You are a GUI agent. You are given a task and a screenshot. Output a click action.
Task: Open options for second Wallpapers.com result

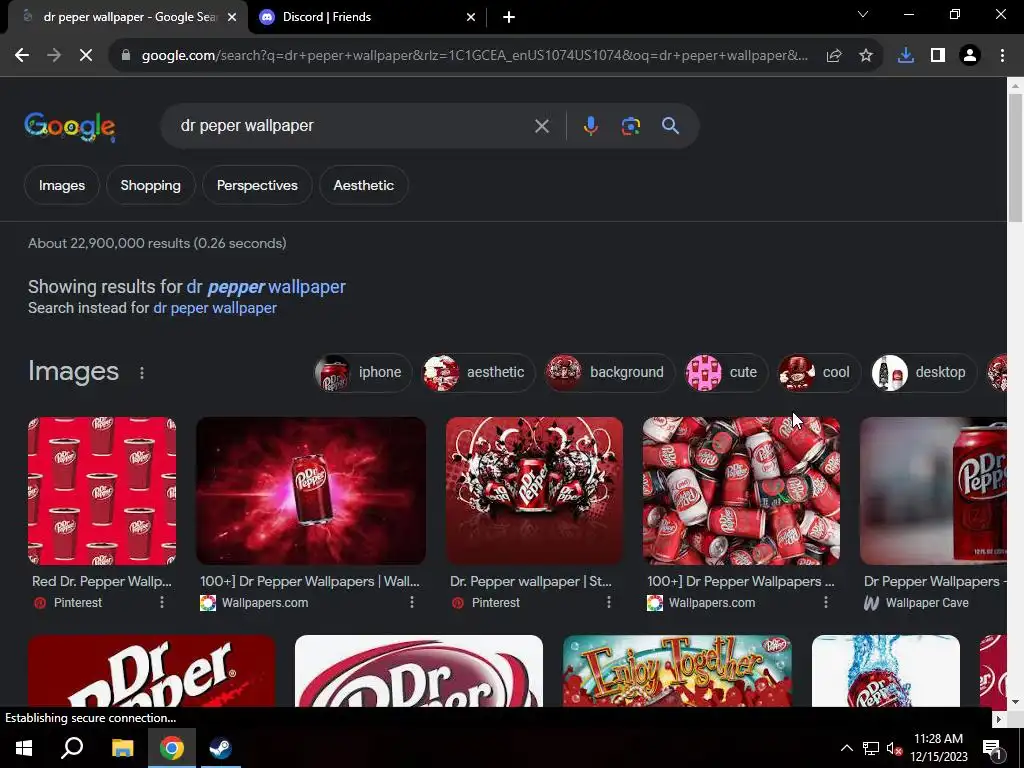[x=825, y=602]
